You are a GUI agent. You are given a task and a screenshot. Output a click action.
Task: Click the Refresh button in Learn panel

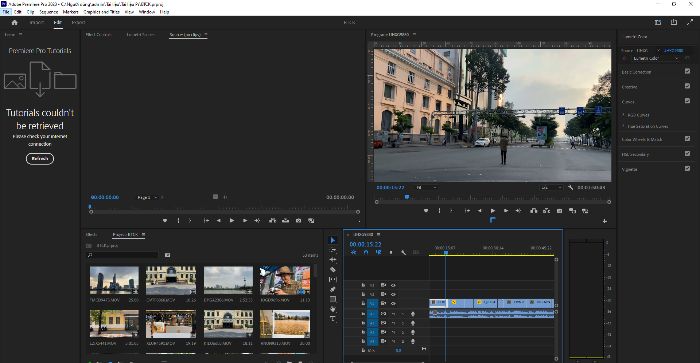pyautogui.click(x=40, y=159)
